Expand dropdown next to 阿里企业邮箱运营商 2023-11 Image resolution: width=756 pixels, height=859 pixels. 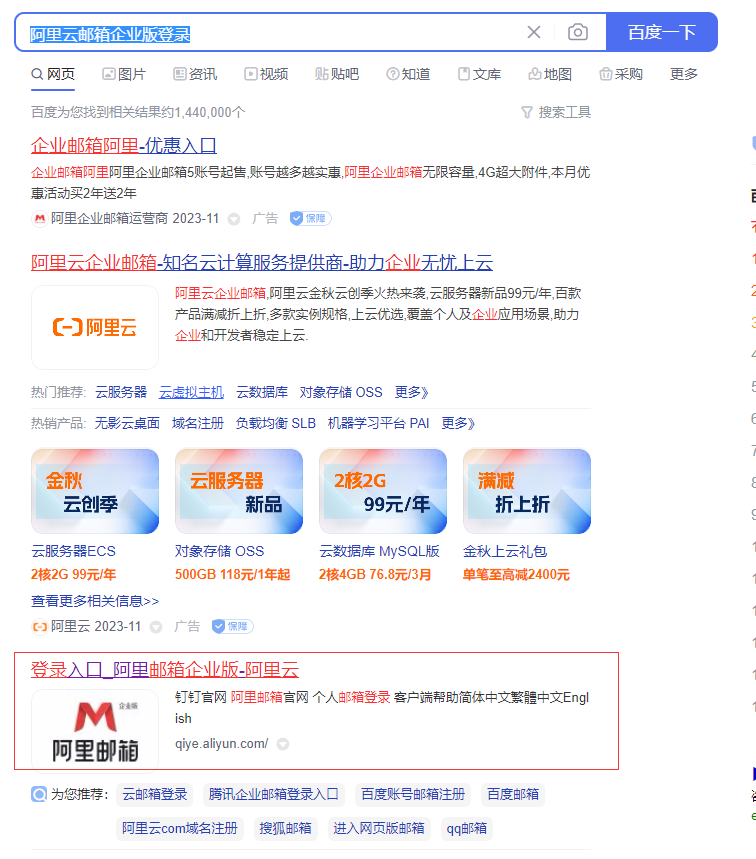coord(234,219)
